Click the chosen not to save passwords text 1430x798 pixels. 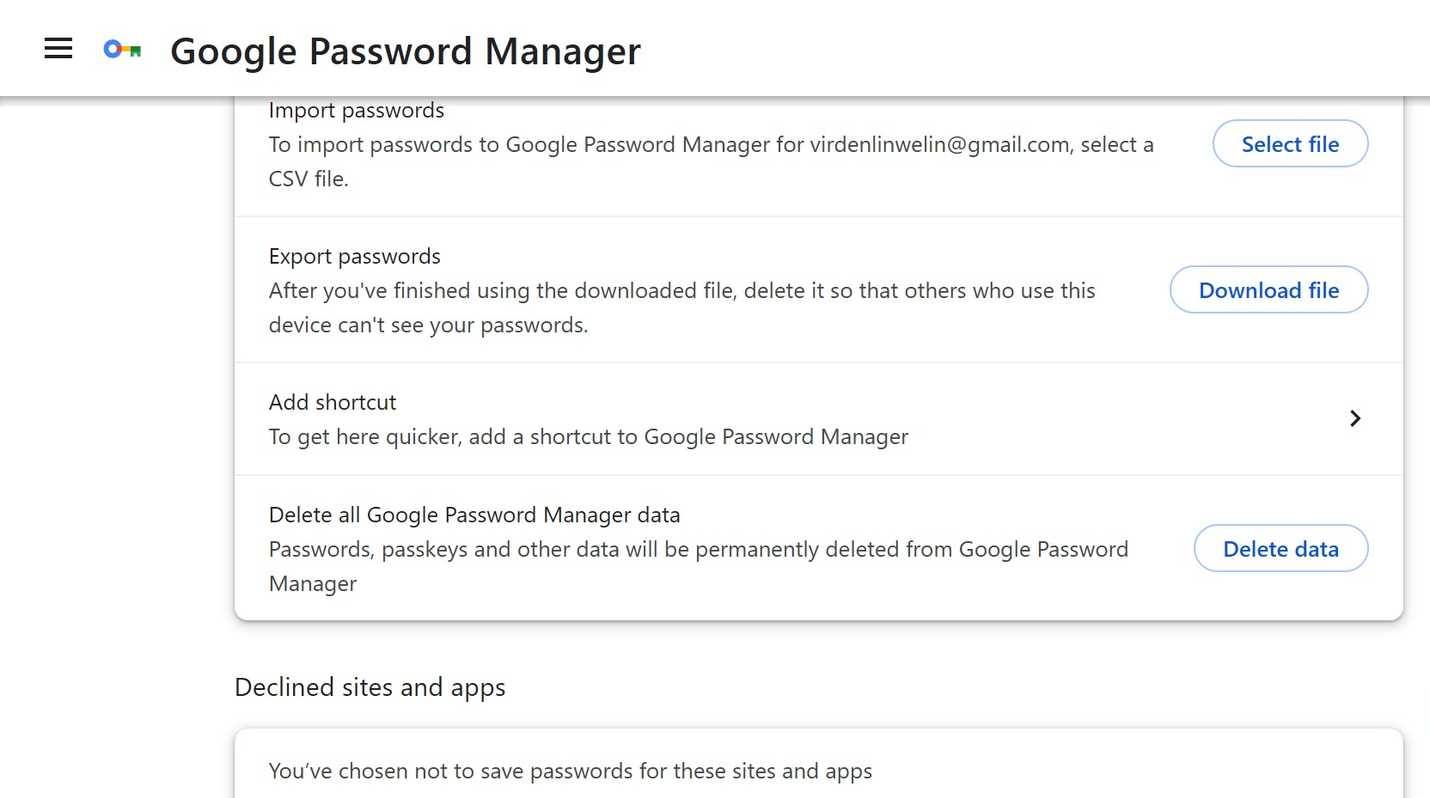(x=570, y=771)
